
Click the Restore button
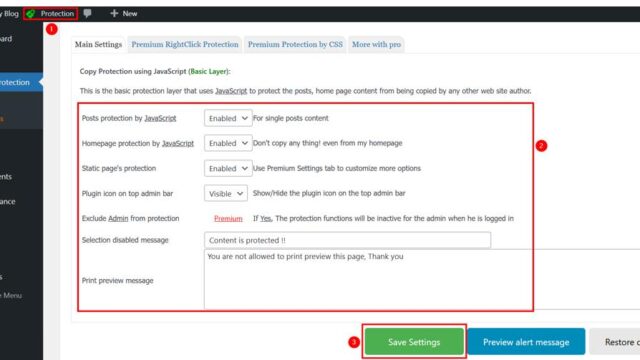[x=615, y=342]
